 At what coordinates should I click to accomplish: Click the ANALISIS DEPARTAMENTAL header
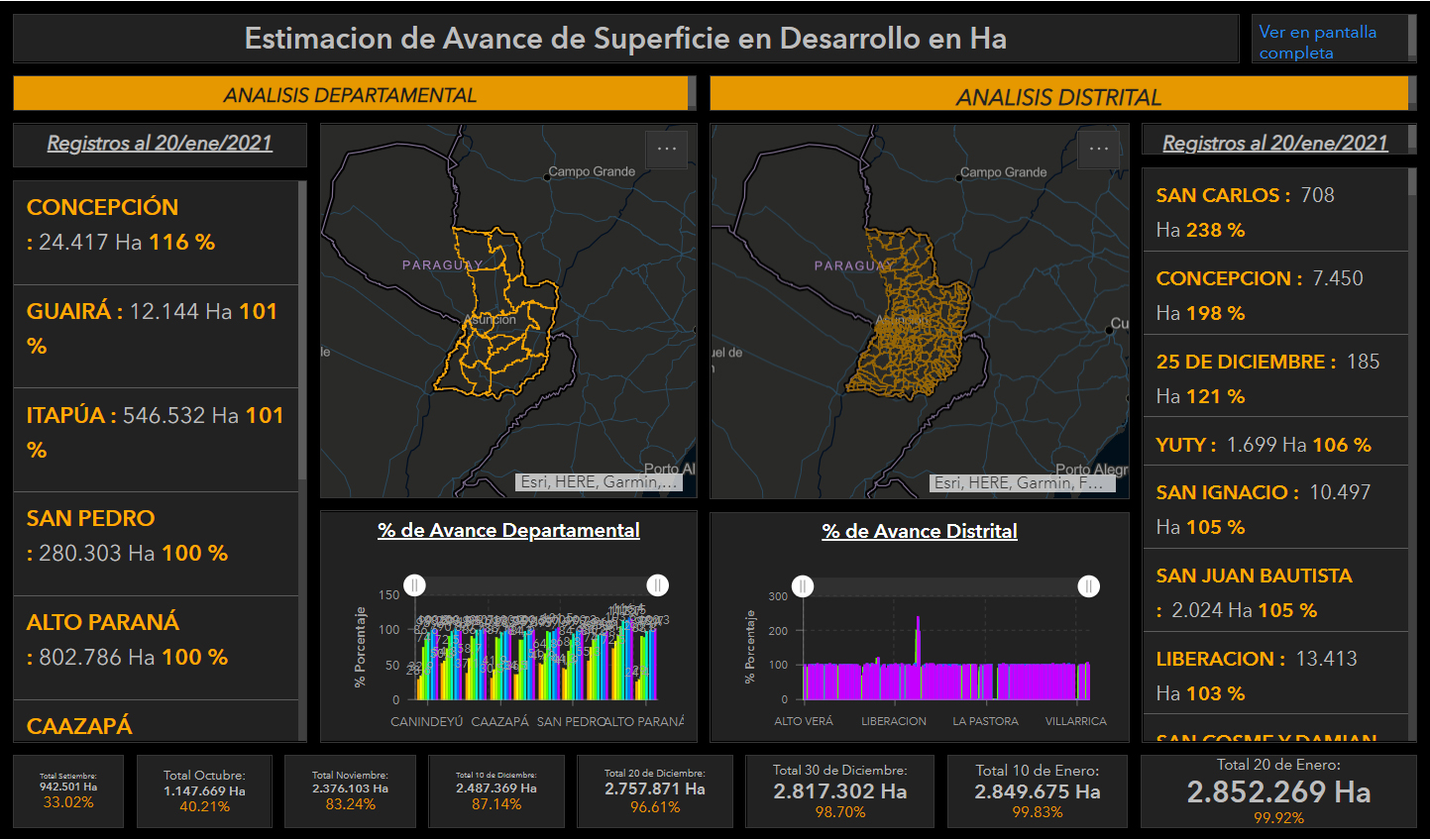(350, 95)
